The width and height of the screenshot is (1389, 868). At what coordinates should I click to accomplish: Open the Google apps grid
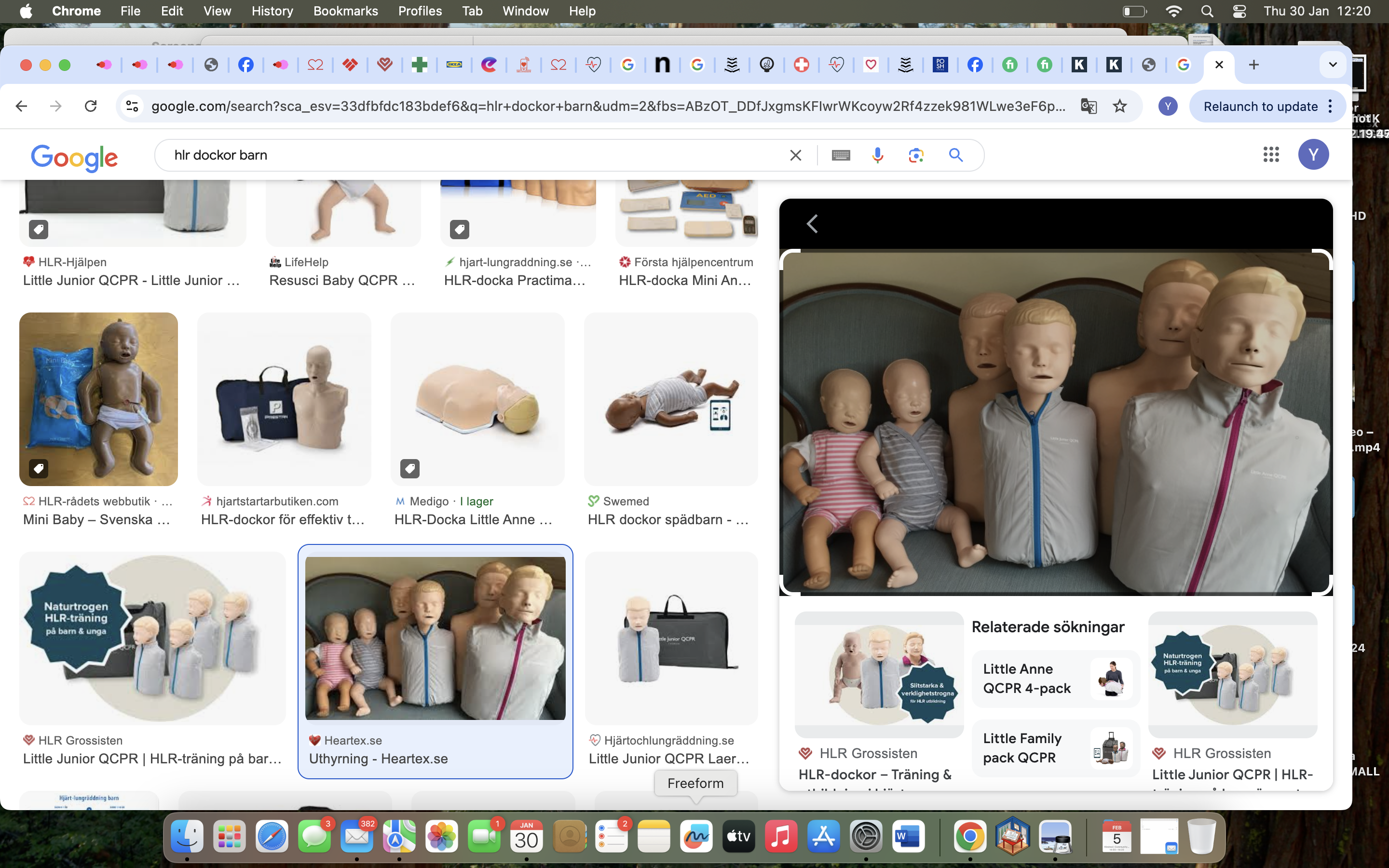click(x=1271, y=154)
